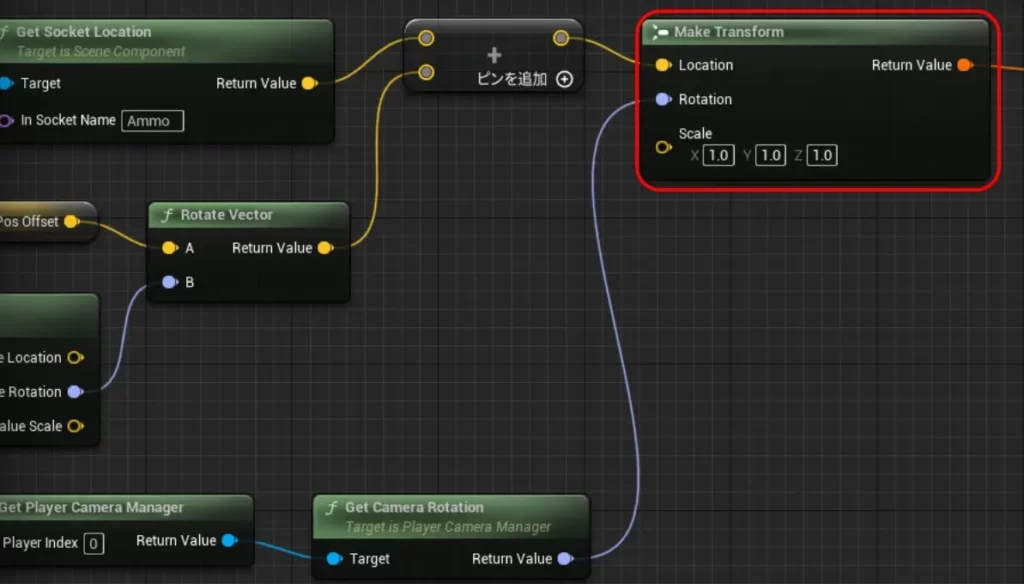Click input pin B on Rotate Vector
Viewport: 1024px width, 584px height.
click(168, 283)
